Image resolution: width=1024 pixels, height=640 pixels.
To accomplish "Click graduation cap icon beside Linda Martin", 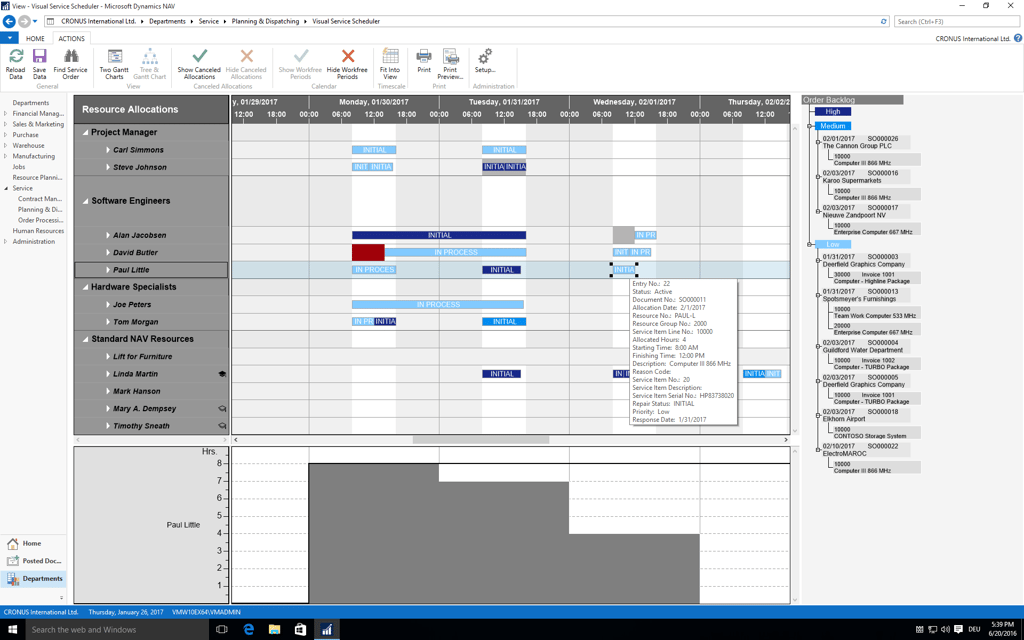I will (222, 374).
